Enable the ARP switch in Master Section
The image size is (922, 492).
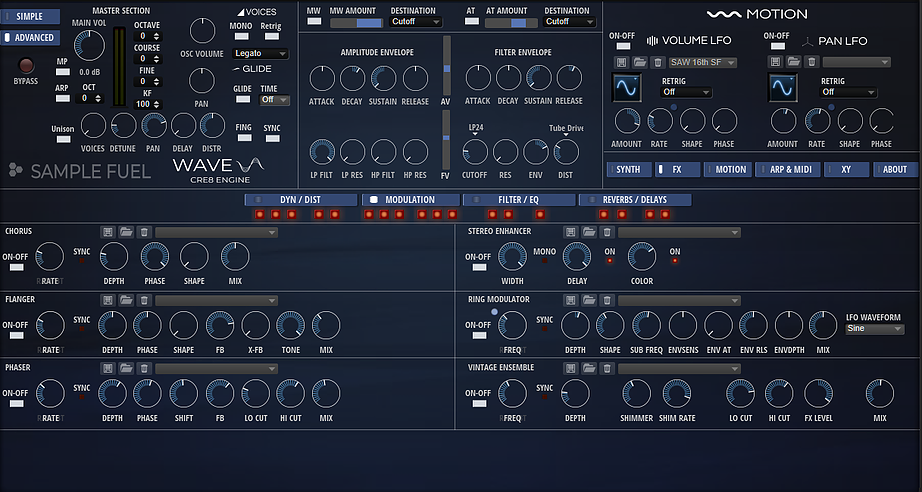(63, 98)
